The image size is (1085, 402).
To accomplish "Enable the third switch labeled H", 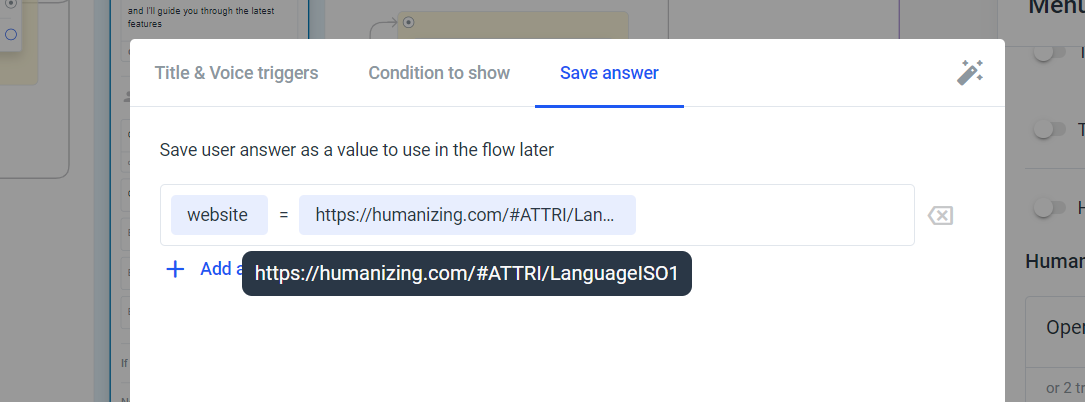I will coord(1050,207).
